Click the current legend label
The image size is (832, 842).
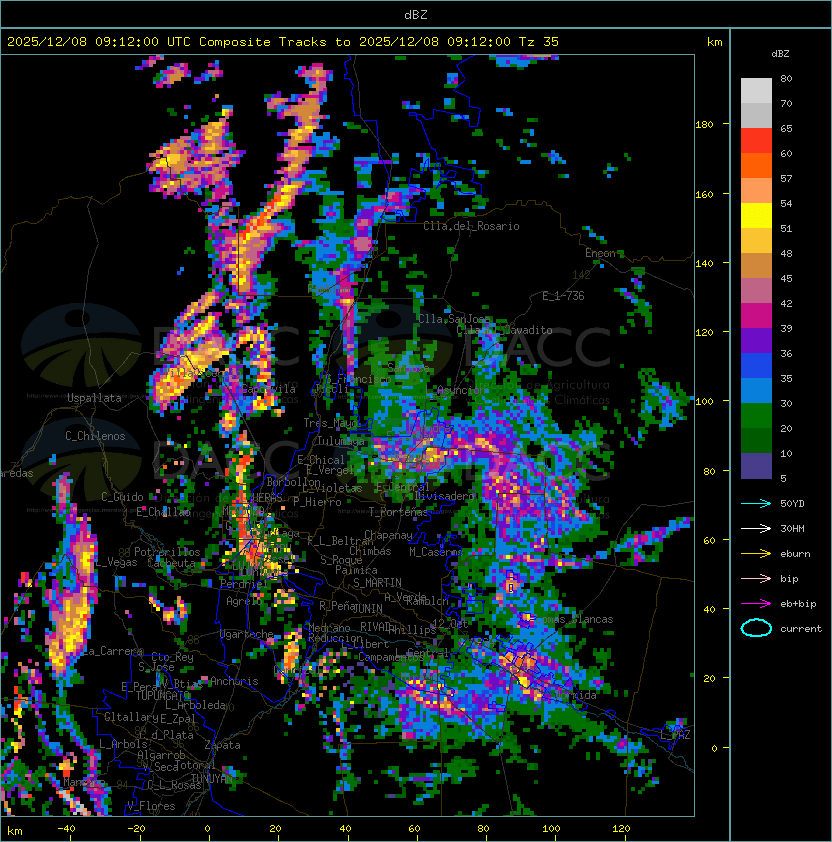[801, 629]
